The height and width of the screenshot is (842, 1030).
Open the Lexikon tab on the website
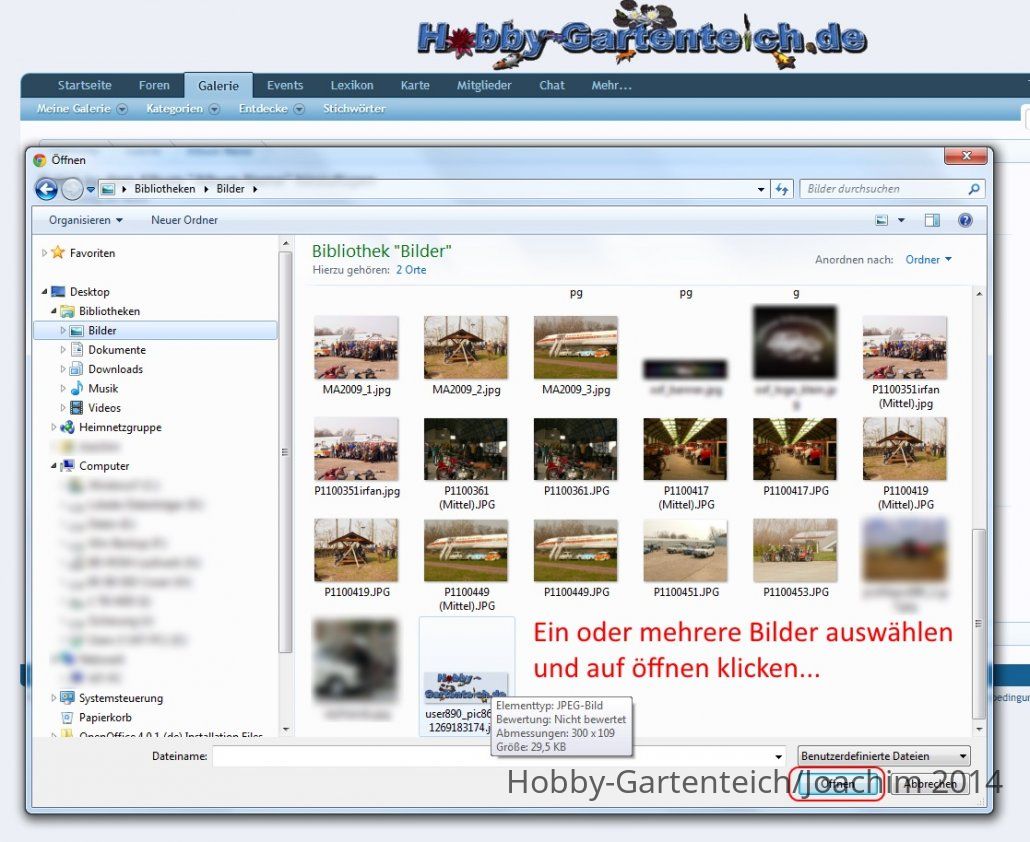point(352,85)
